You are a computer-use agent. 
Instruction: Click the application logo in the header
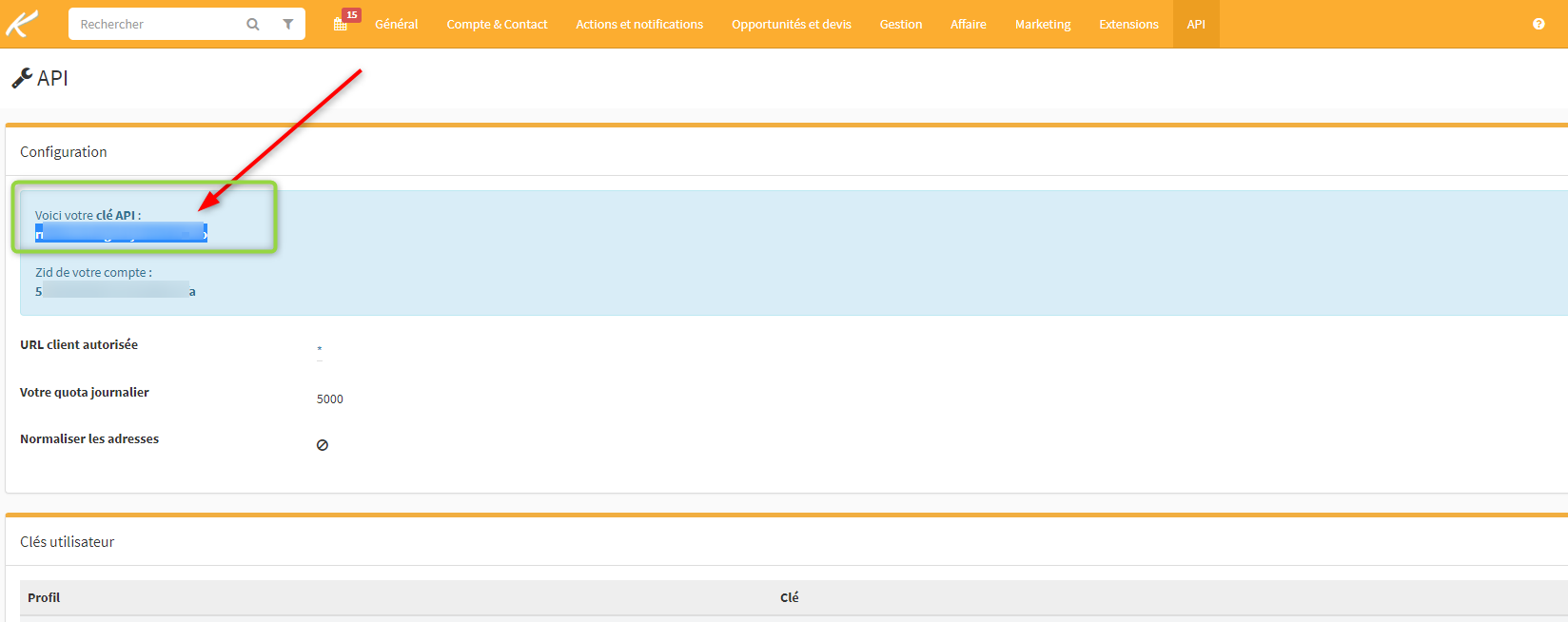coord(22,23)
